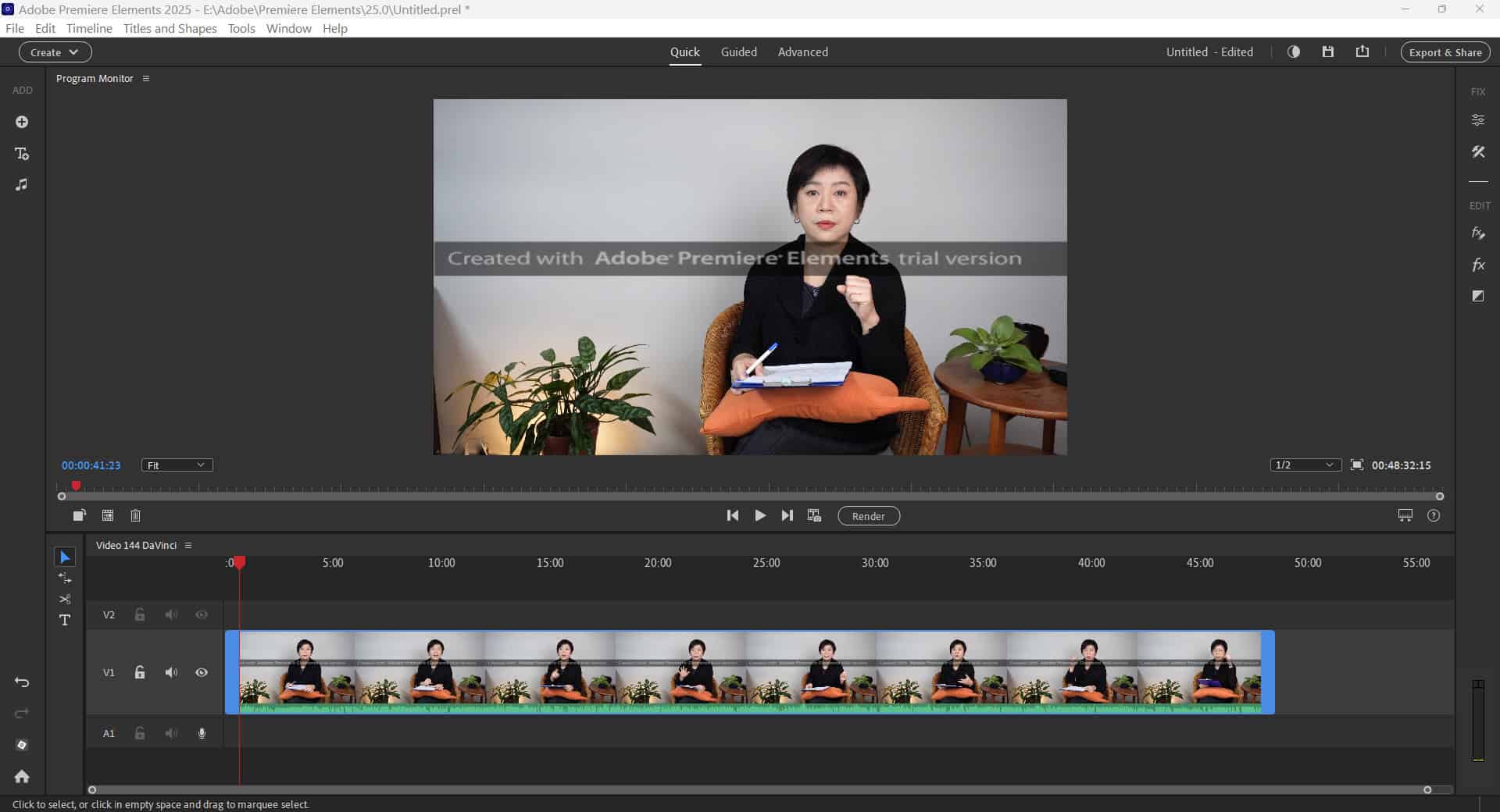Open the Applied Effects panel under EDIT
The width and height of the screenshot is (1500, 812).
pyautogui.click(x=1477, y=233)
